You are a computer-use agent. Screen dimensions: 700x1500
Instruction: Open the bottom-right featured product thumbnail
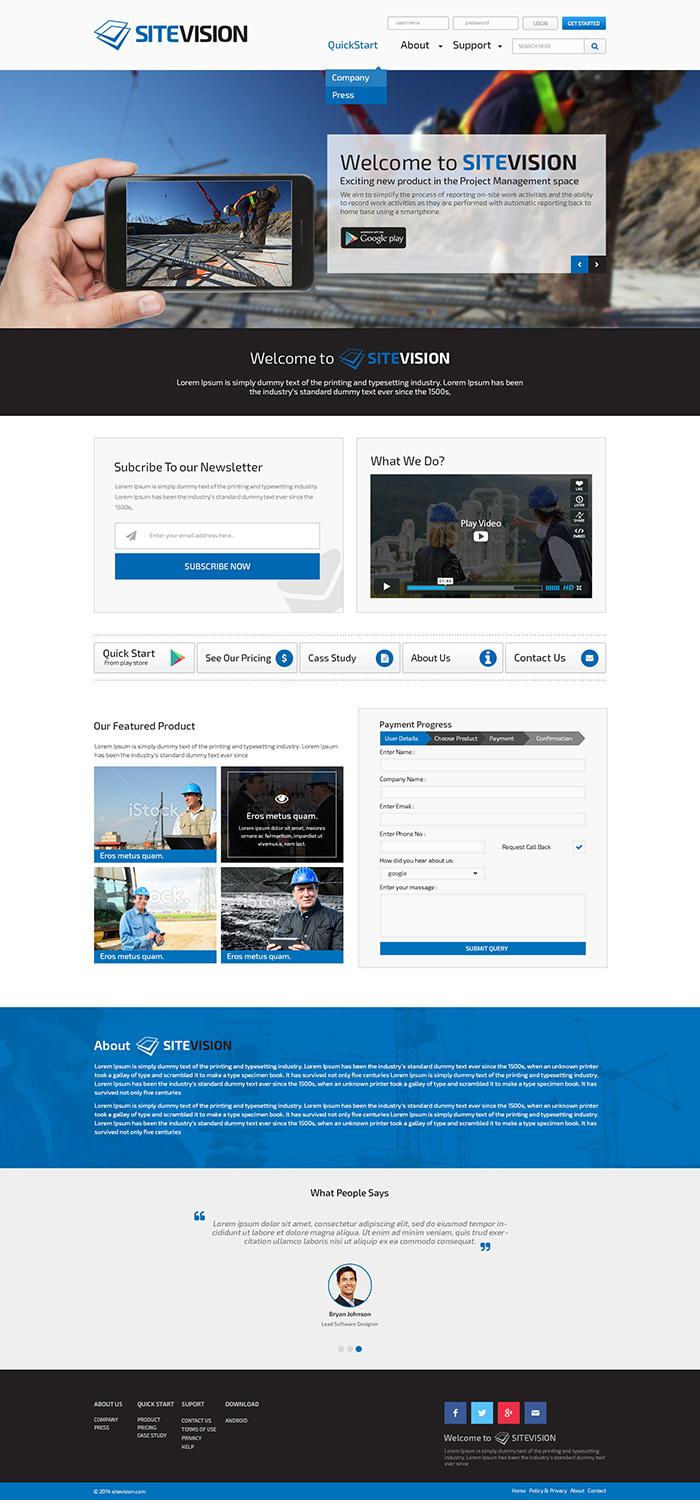tap(282, 915)
